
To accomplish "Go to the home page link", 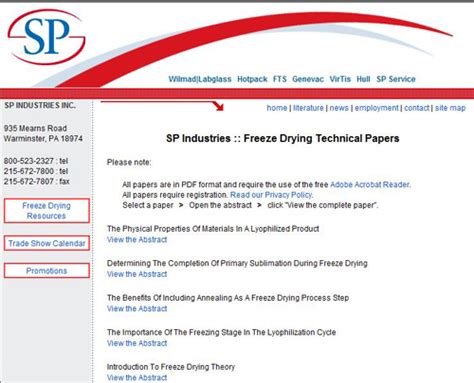I will tap(277, 108).
